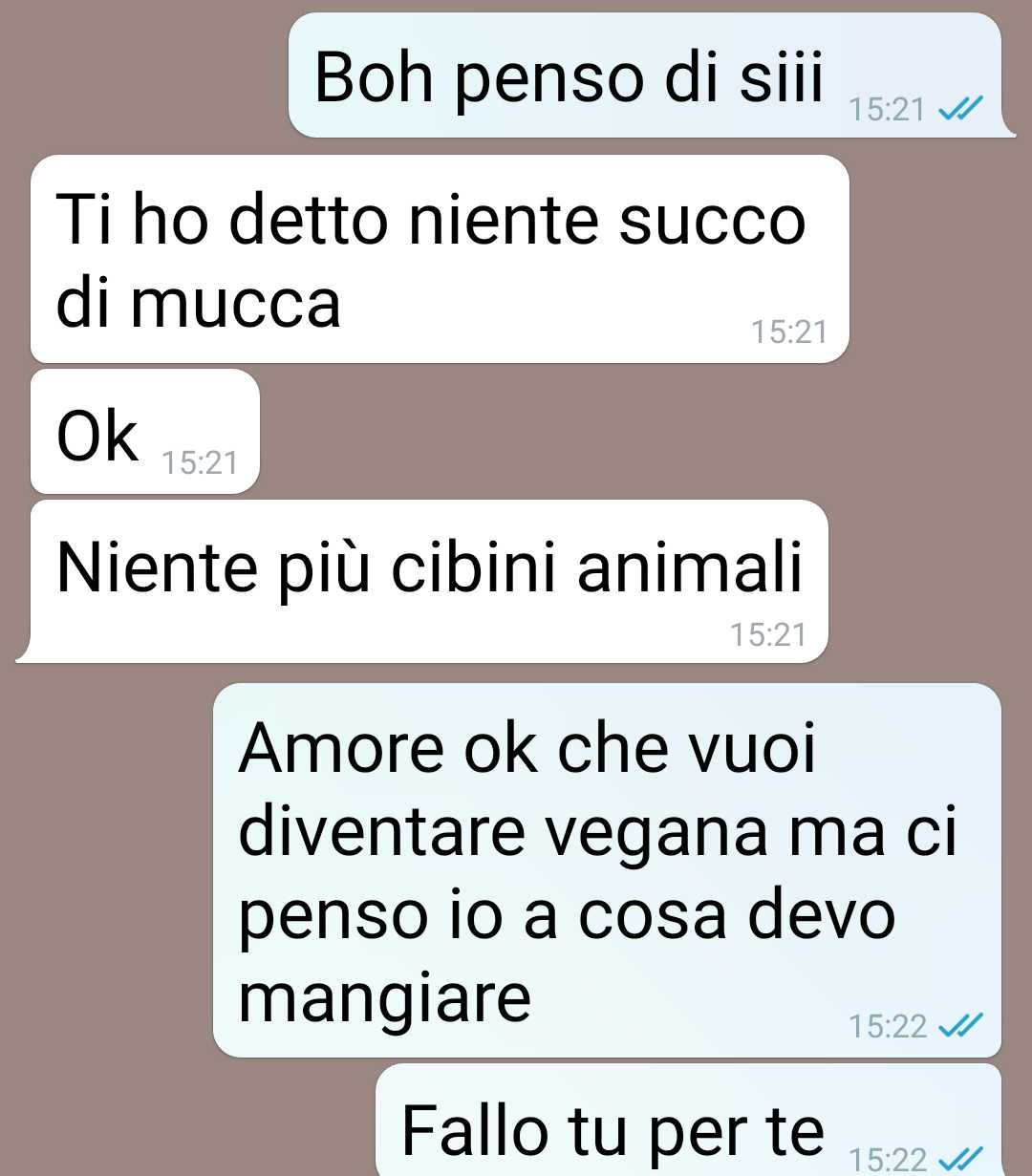This screenshot has width=1032, height=1176.
Task: Tap the 'Amore ok che vuoi diventare vegana' message
Action: [x=607, y=870]
